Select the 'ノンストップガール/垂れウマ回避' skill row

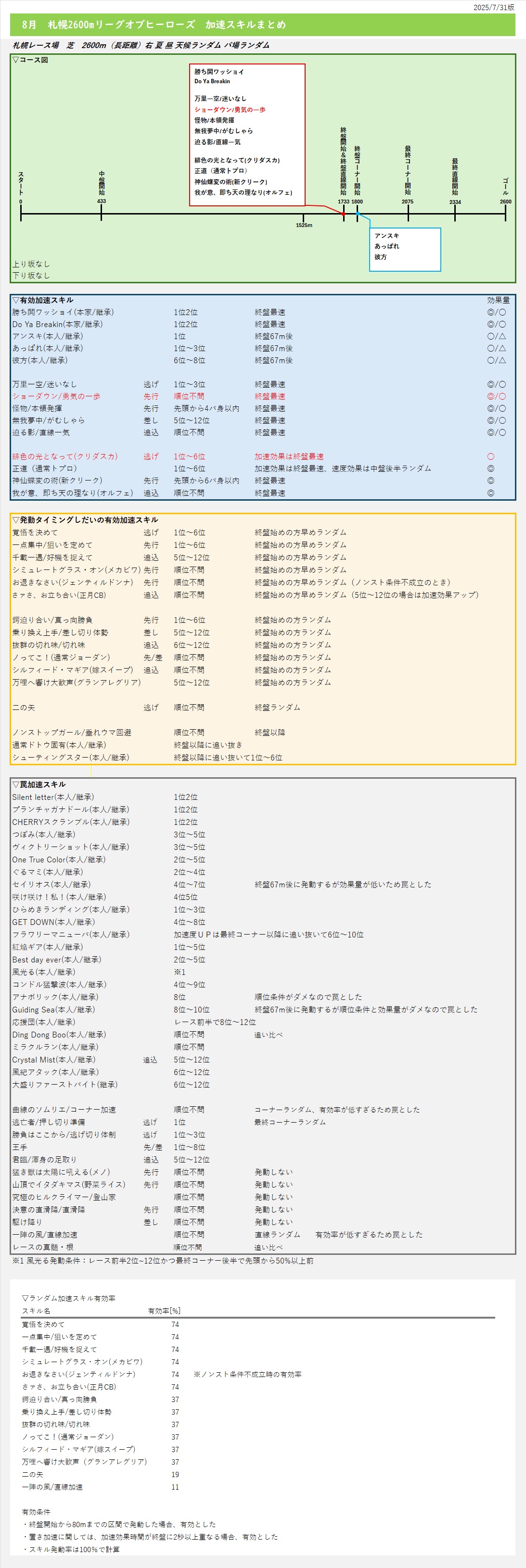tap(263, 732)
